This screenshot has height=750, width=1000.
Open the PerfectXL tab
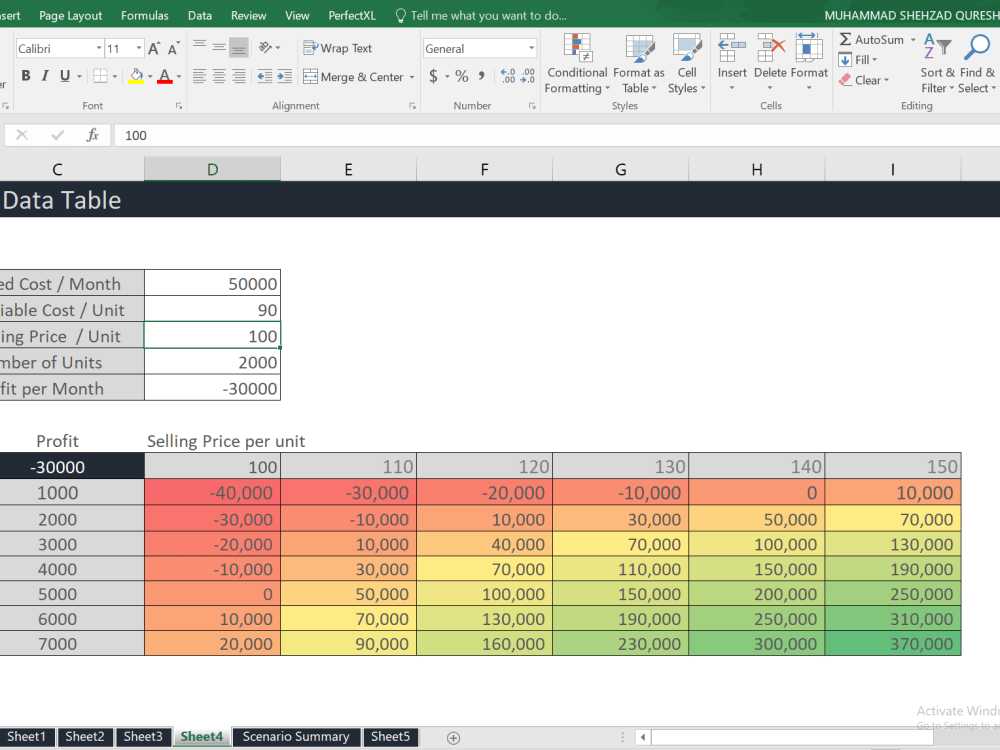(x=352, y=15)
